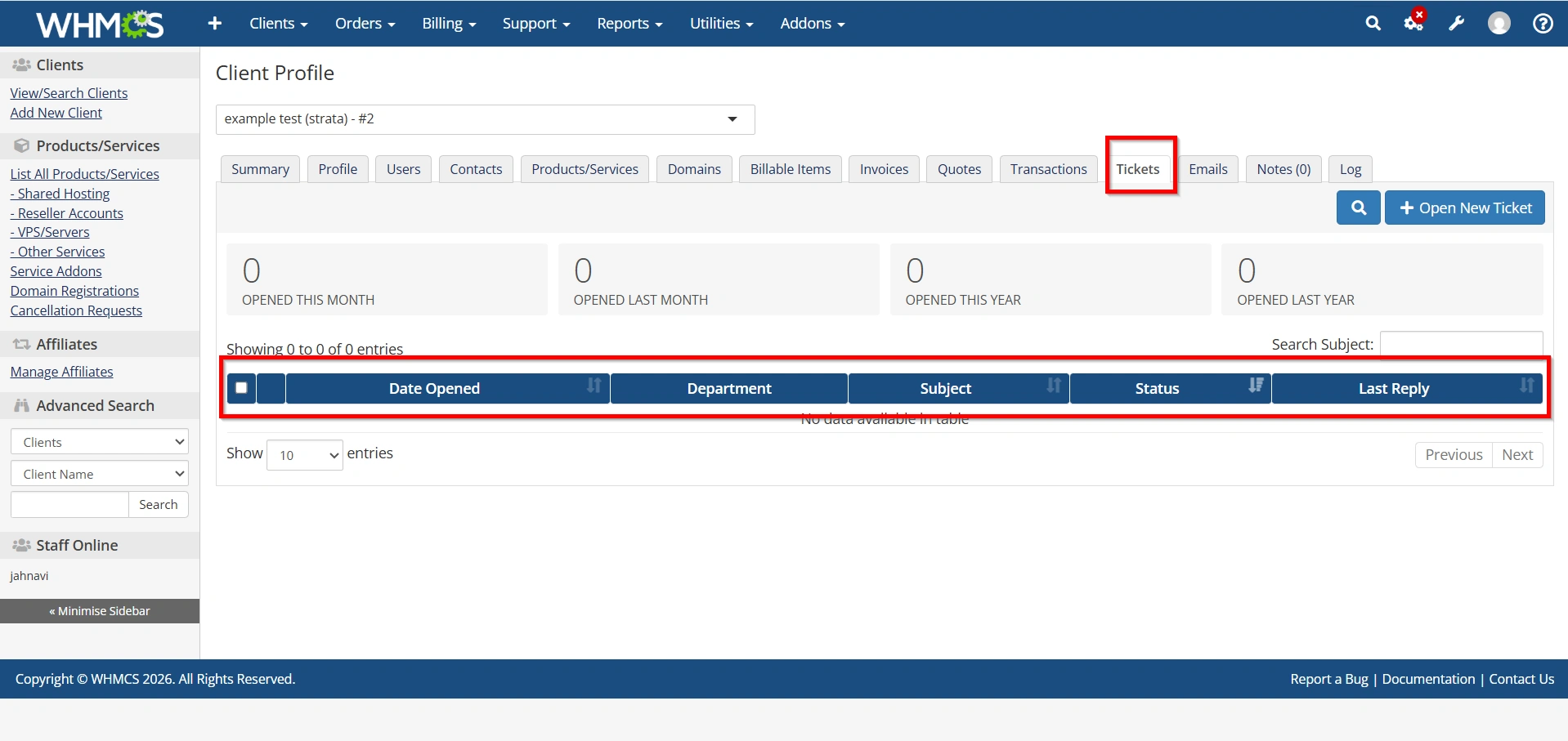Click the Previous pagination button
This screenshot has height=741, width=1568.
pos(1454,455)
